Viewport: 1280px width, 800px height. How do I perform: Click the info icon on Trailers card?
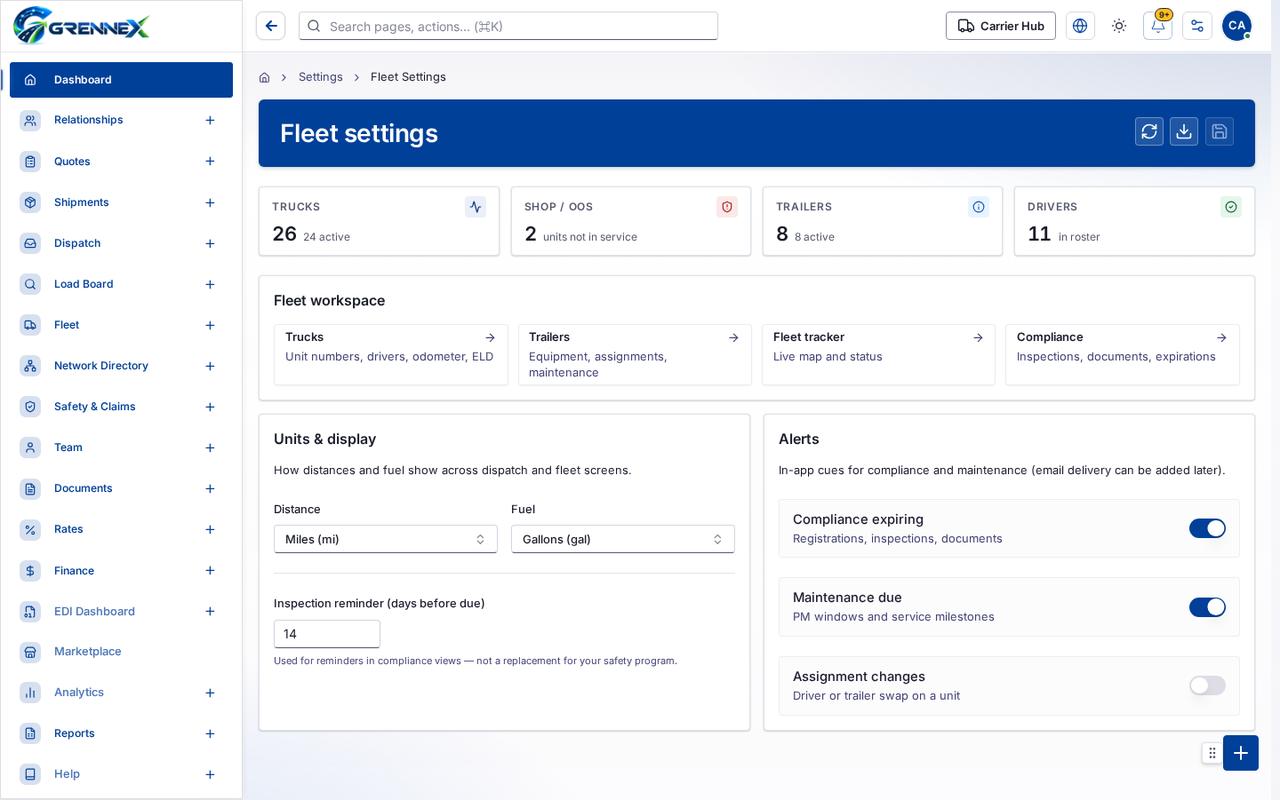point(978,207)
